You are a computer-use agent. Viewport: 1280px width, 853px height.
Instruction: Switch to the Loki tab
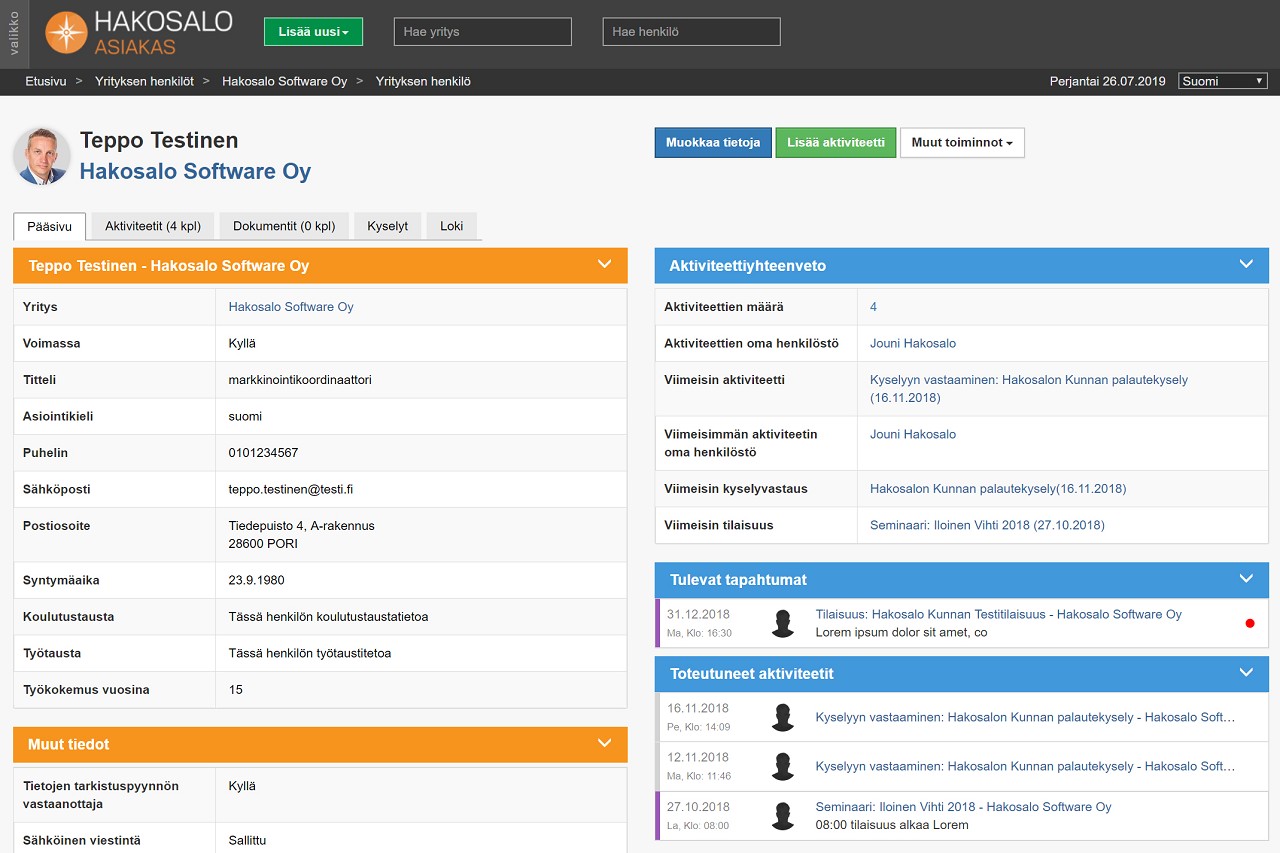coord(452,226)
